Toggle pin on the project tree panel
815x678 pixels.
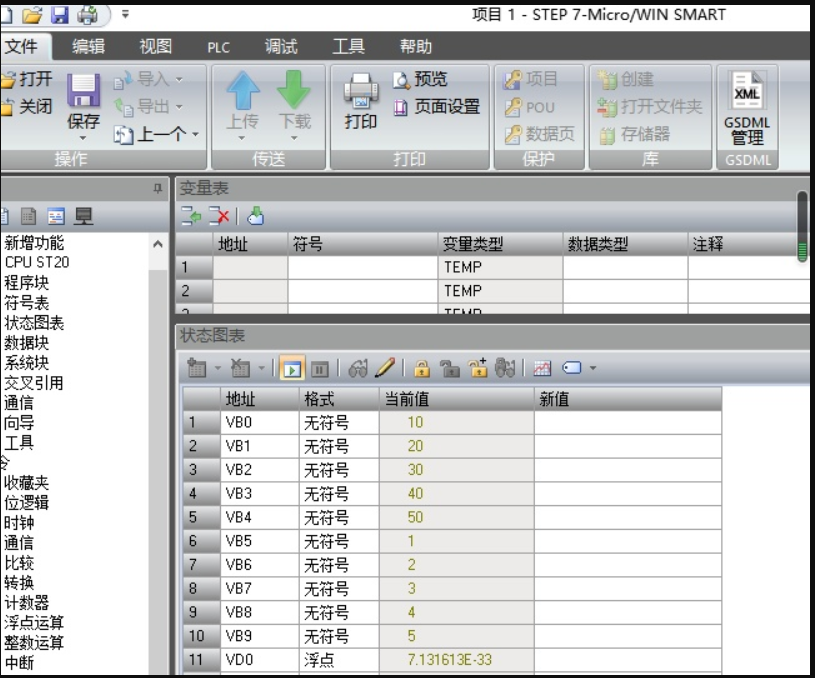pos(157,188)
